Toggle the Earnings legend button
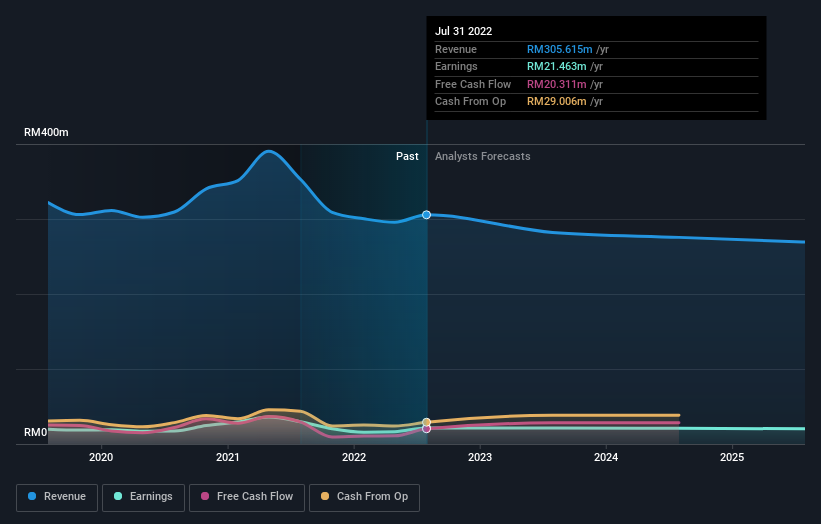821x524 pixels. click(x=143, y=497)
